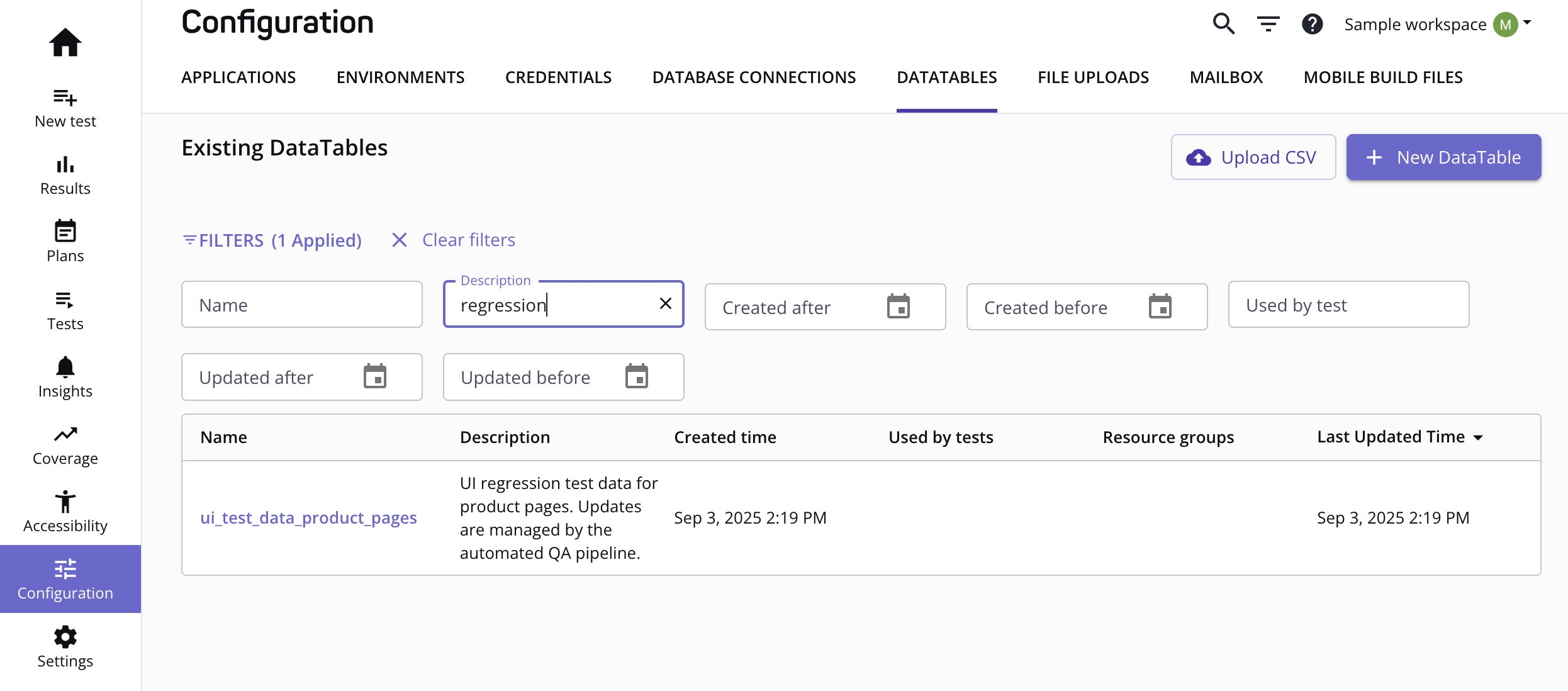Select the New test icon
1568x691 pixels.
coord(65,99)
